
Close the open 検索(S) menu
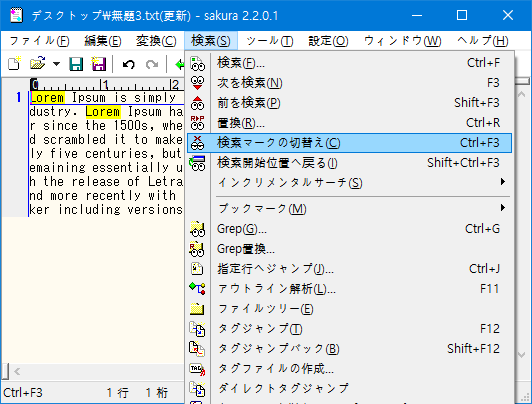pos(211,41)
